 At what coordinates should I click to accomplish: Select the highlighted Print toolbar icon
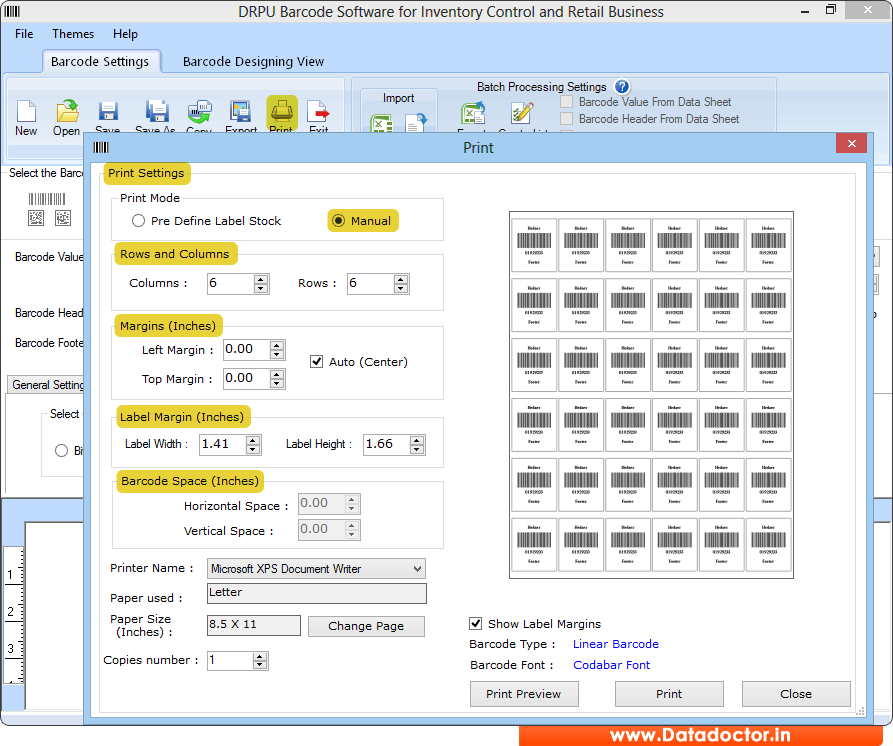[x=281, y=113]
